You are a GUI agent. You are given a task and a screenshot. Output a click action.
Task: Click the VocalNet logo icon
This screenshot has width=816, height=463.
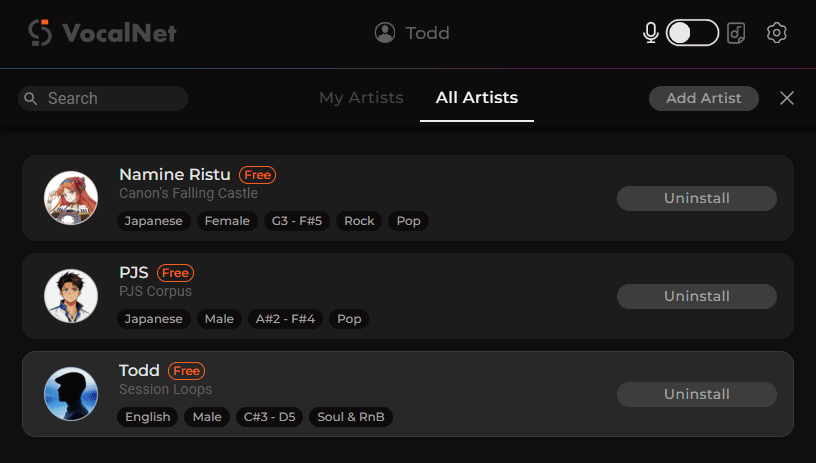click(x=40, y=33)
